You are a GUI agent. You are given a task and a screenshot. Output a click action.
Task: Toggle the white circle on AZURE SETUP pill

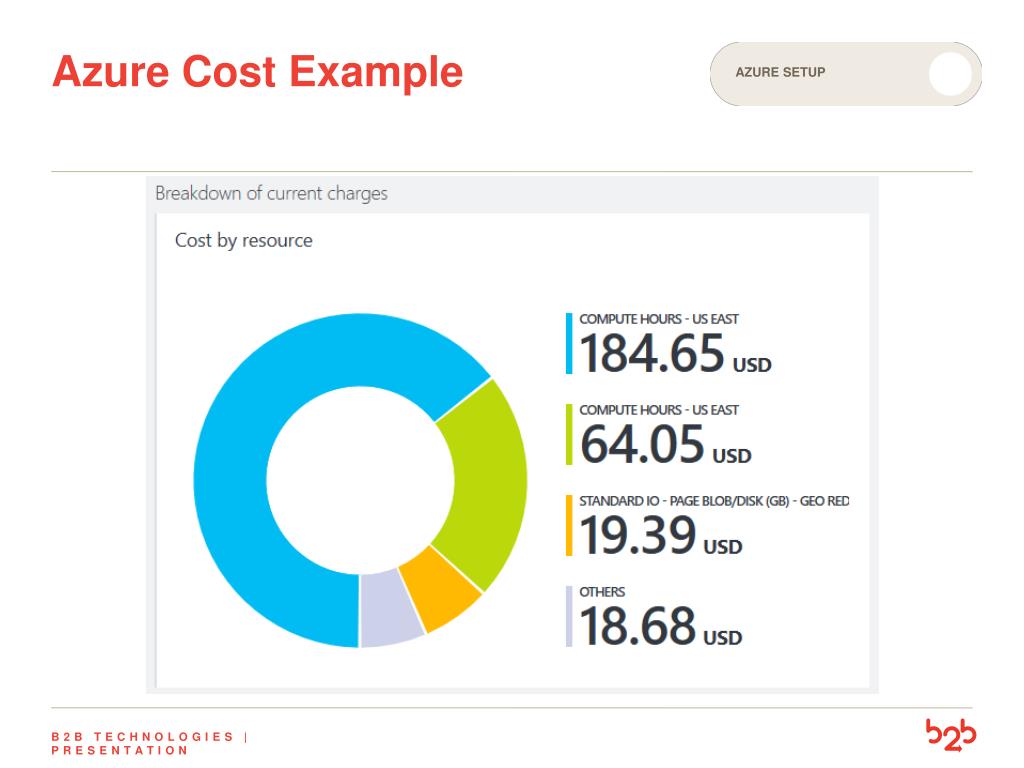950,74
